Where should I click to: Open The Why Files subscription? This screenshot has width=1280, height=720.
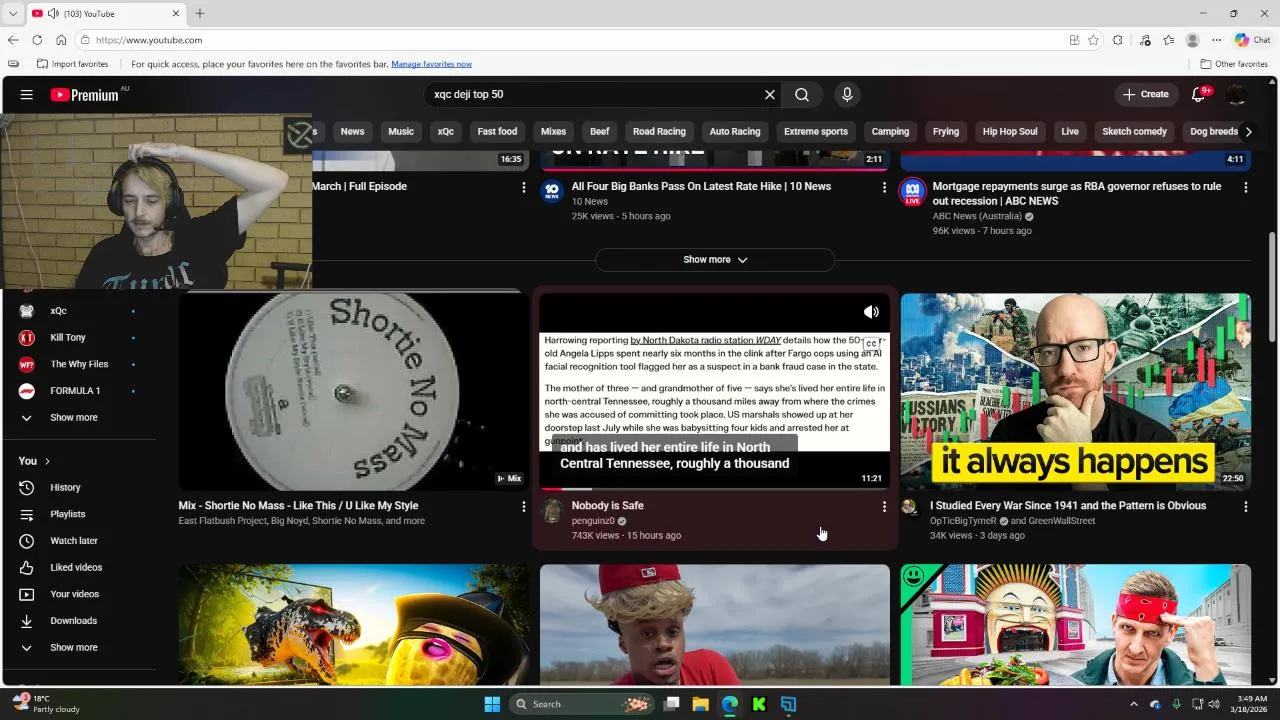[x=80, y=364]
